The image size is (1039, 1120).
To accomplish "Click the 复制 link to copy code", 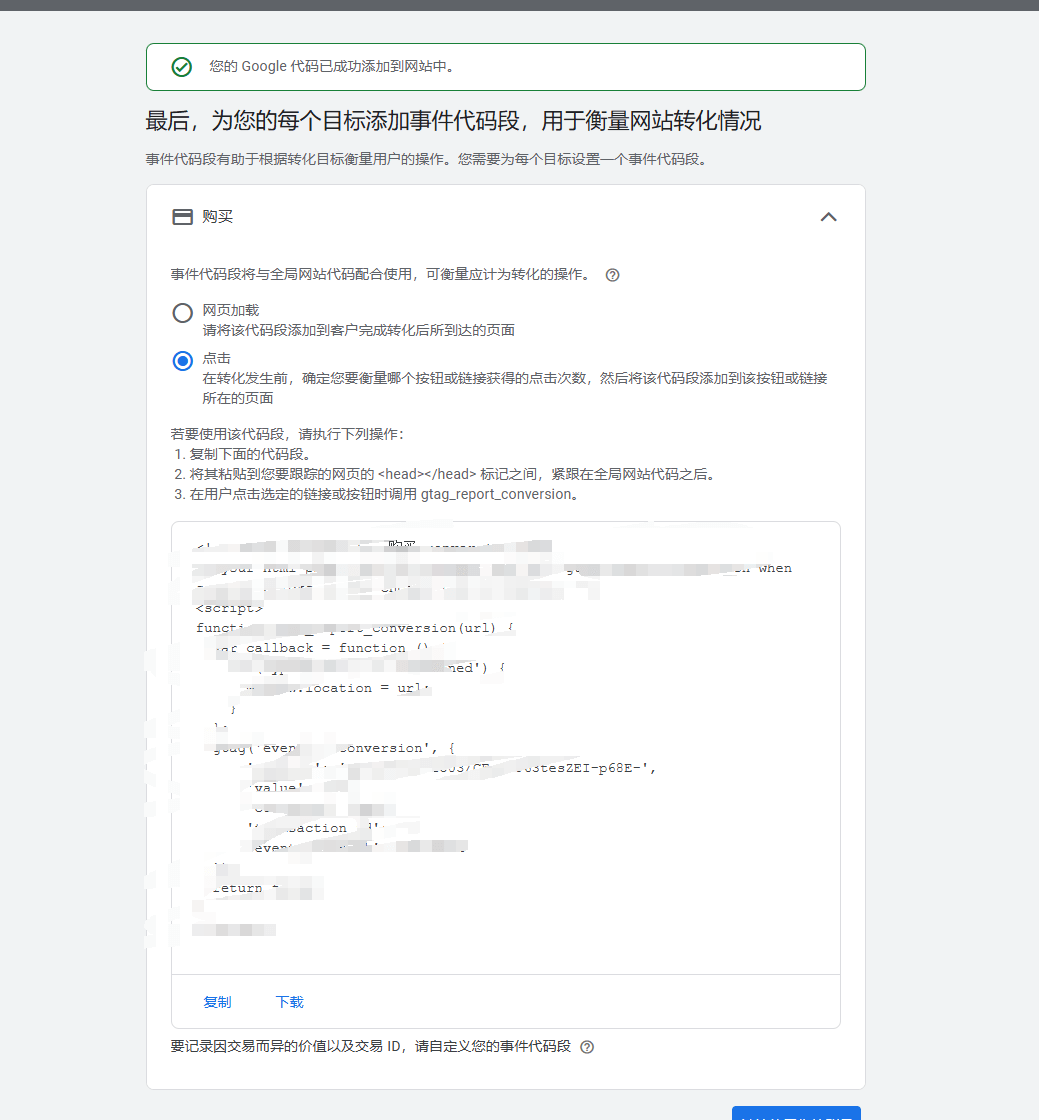I will pos(217,1002).
